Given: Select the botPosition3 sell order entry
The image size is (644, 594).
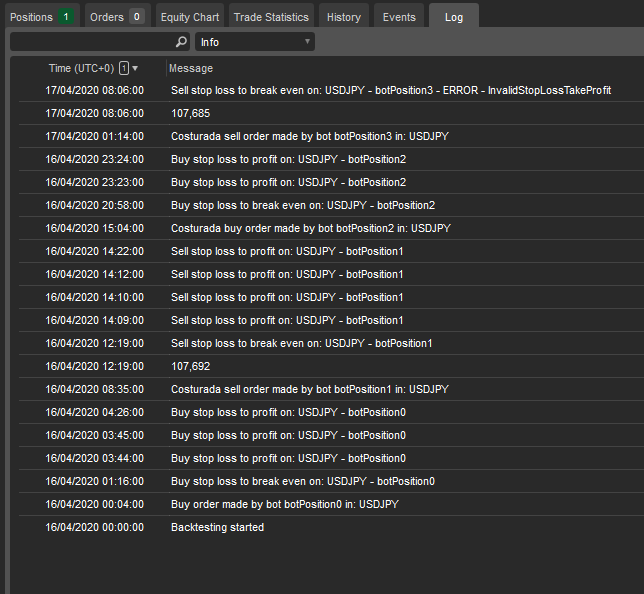Looking at the screenshot, I should [331, 136].
